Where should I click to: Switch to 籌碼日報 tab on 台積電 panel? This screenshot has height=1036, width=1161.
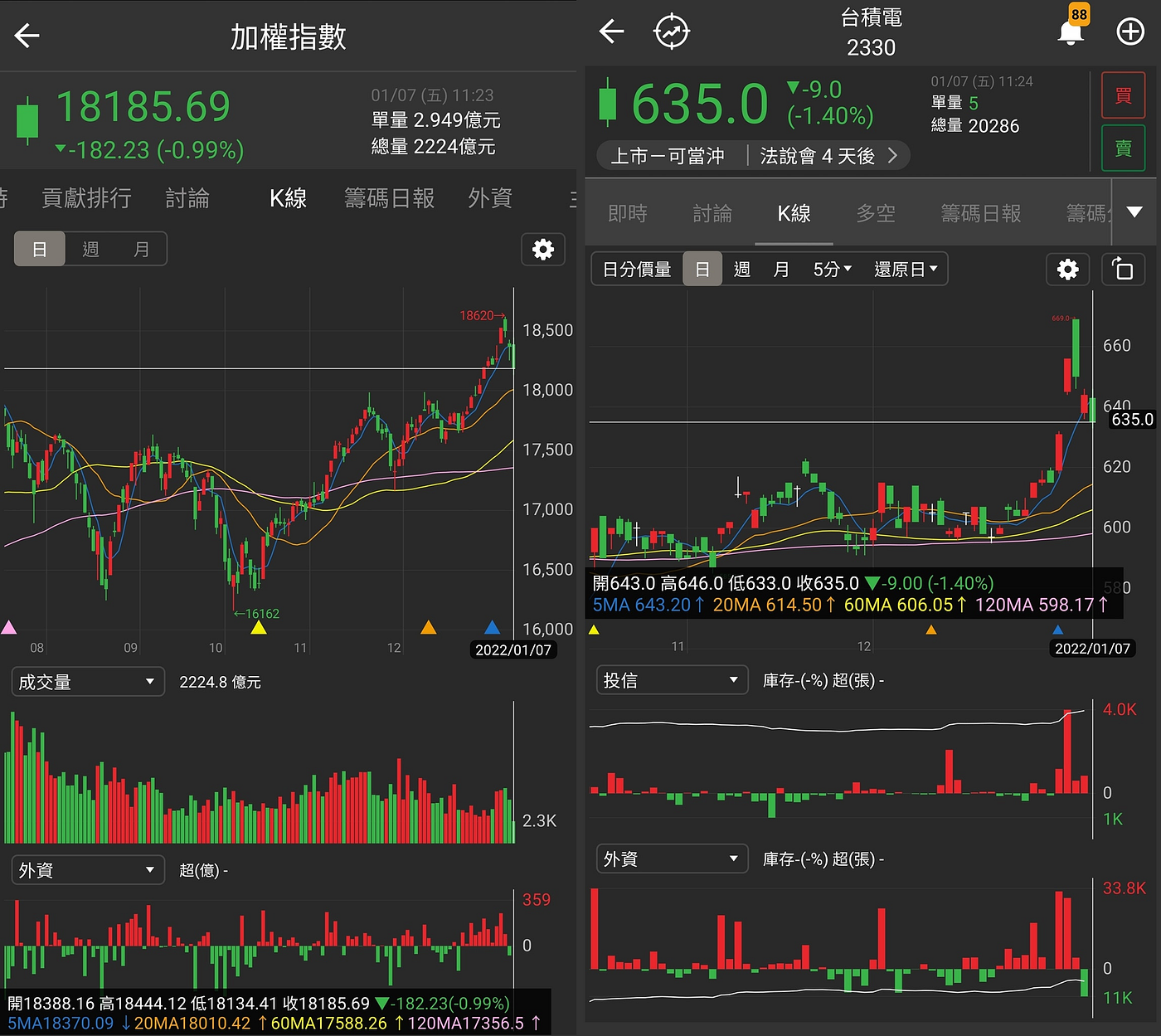click(981, 213)
